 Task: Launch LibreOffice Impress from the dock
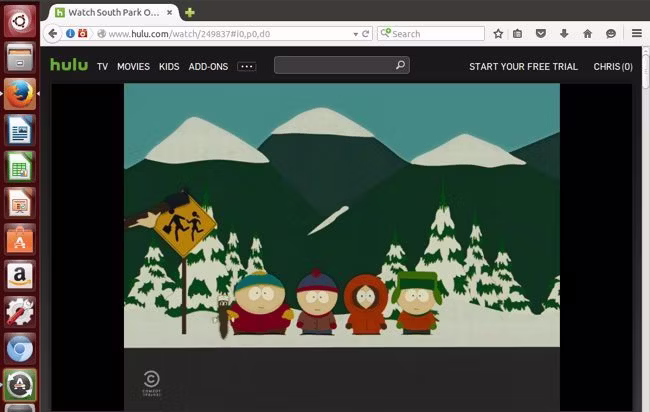pyautogui.click(x=19, y=203)
